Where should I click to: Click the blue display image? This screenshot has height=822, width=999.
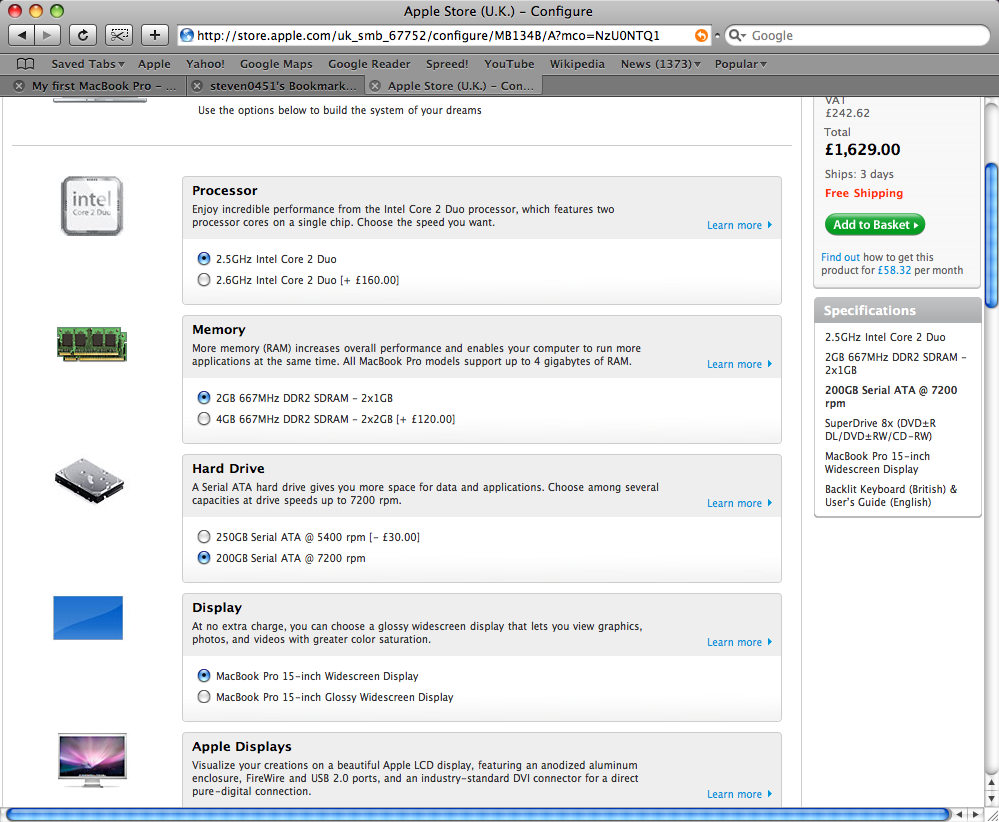pyautogui.click(x=88, y=617)
